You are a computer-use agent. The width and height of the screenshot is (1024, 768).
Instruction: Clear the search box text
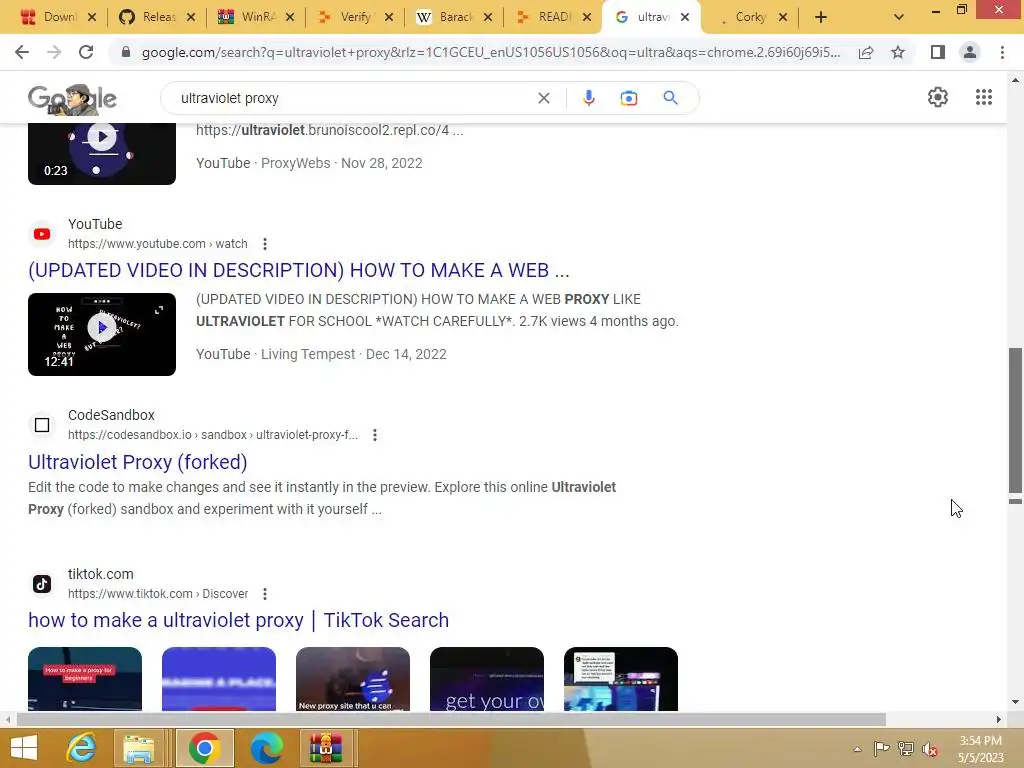543,98
